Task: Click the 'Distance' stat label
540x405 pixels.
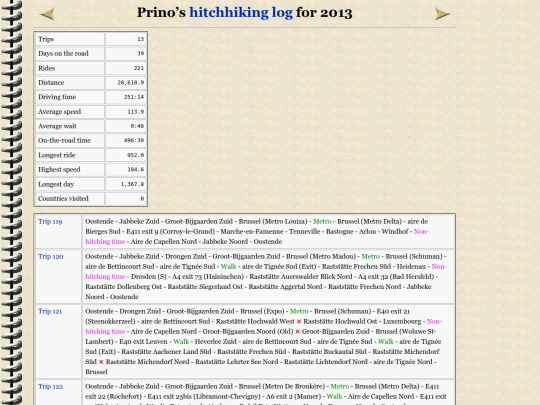Action: point(51,83)
